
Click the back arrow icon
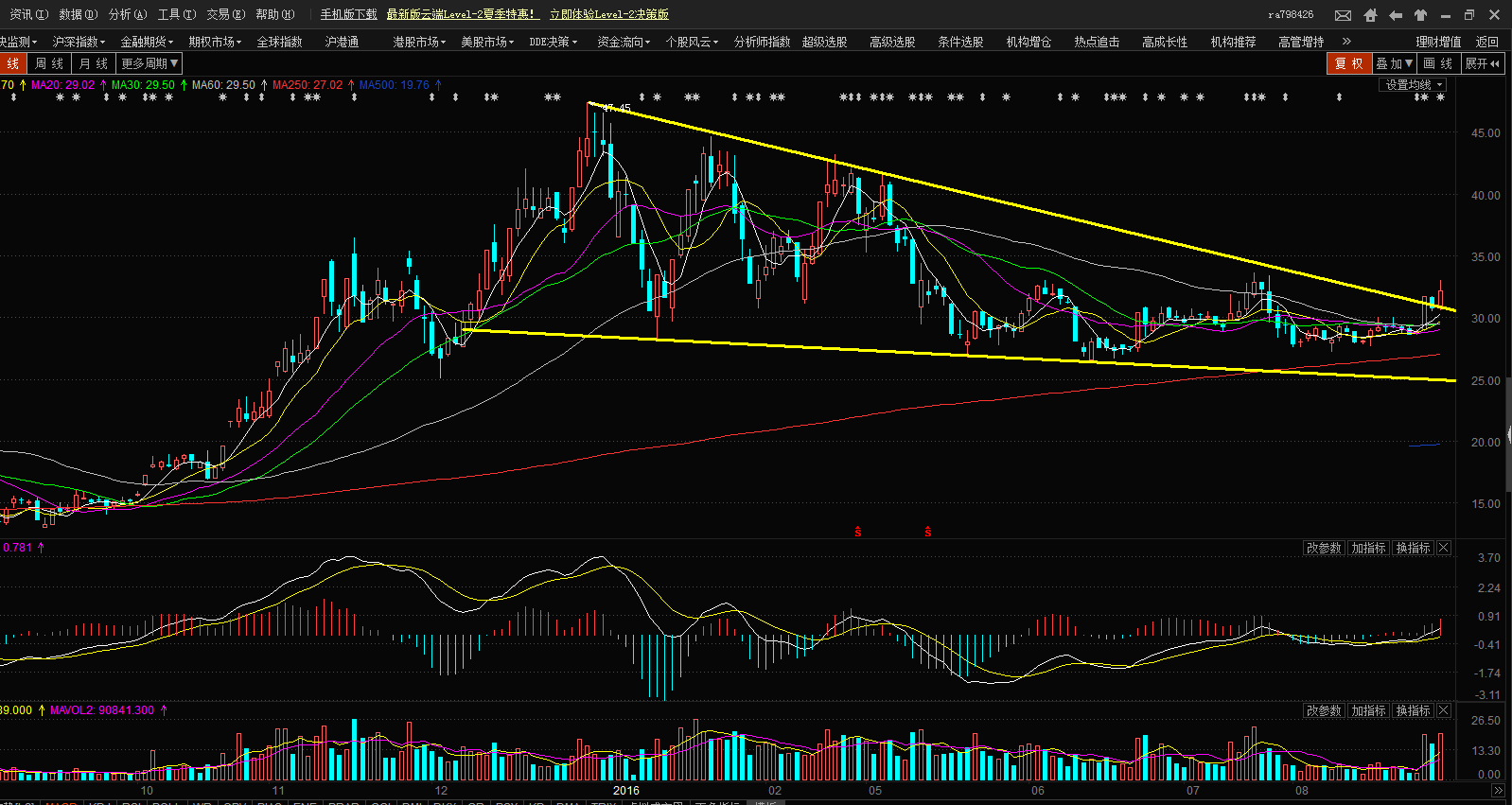1396,15
